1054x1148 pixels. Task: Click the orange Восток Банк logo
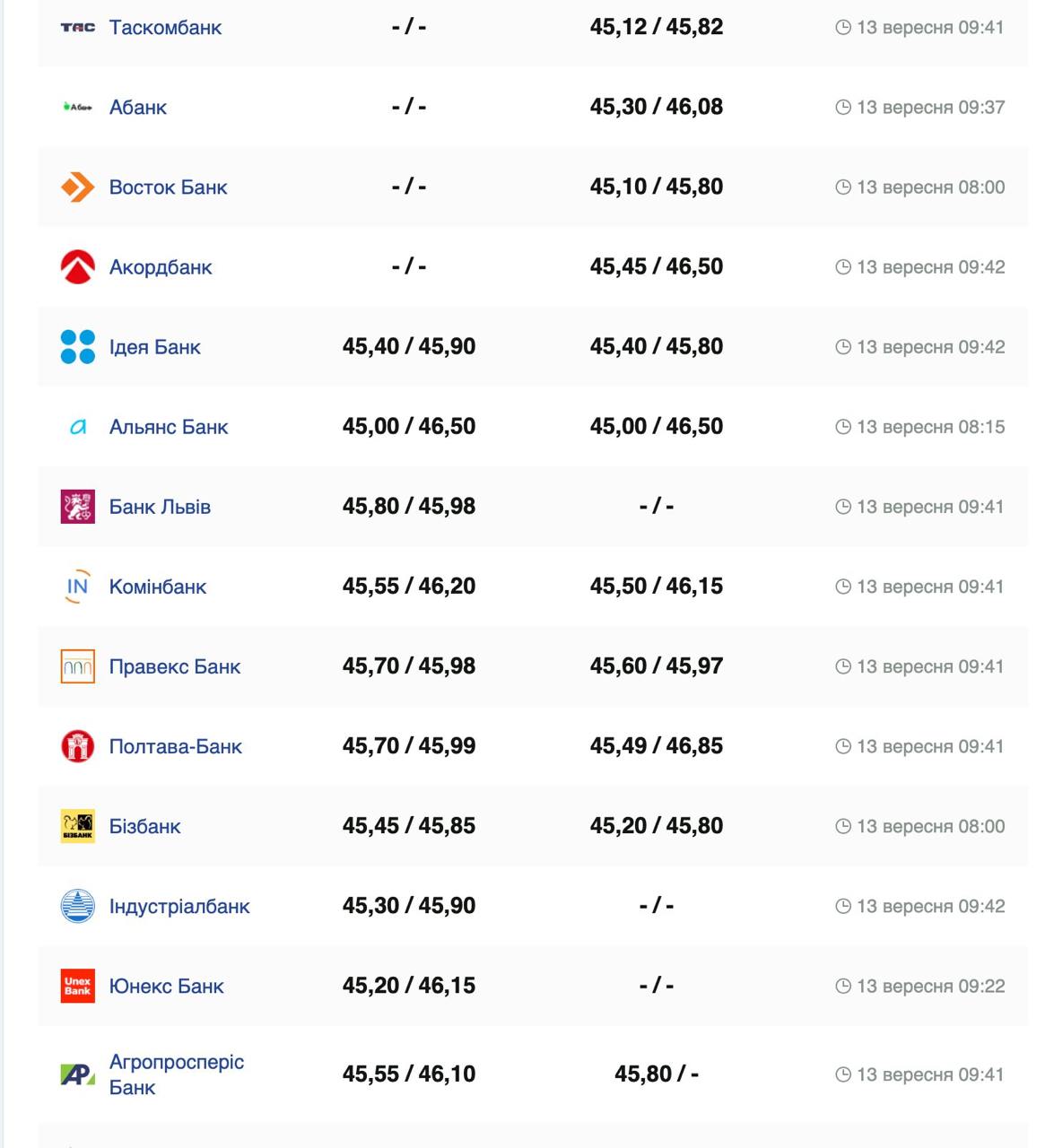coord(77,187)
